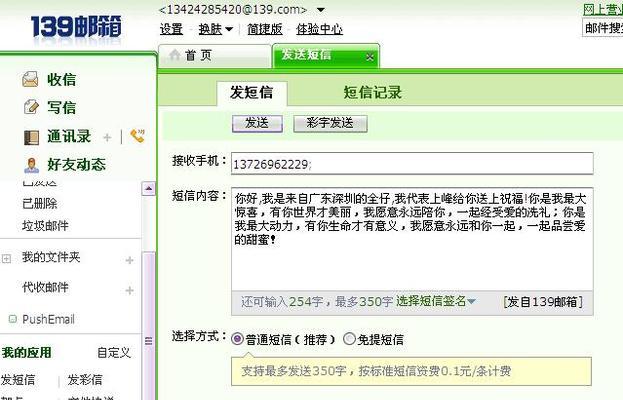Click the 139邮箱 logo
Screen dimensions: 623x400
(76, 27)
